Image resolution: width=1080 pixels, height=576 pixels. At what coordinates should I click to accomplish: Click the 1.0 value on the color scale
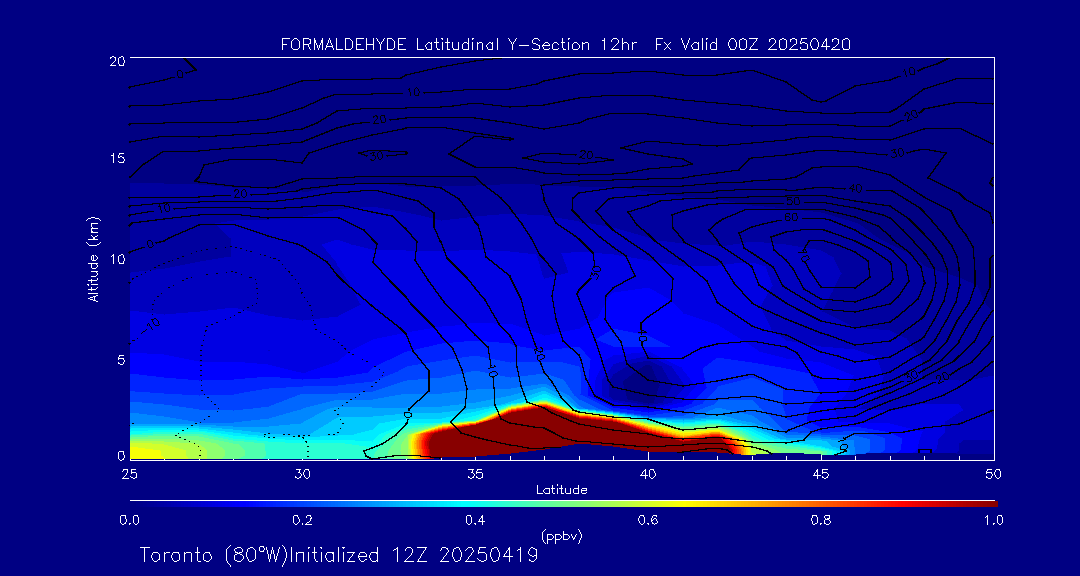click(x=993, y=520)
